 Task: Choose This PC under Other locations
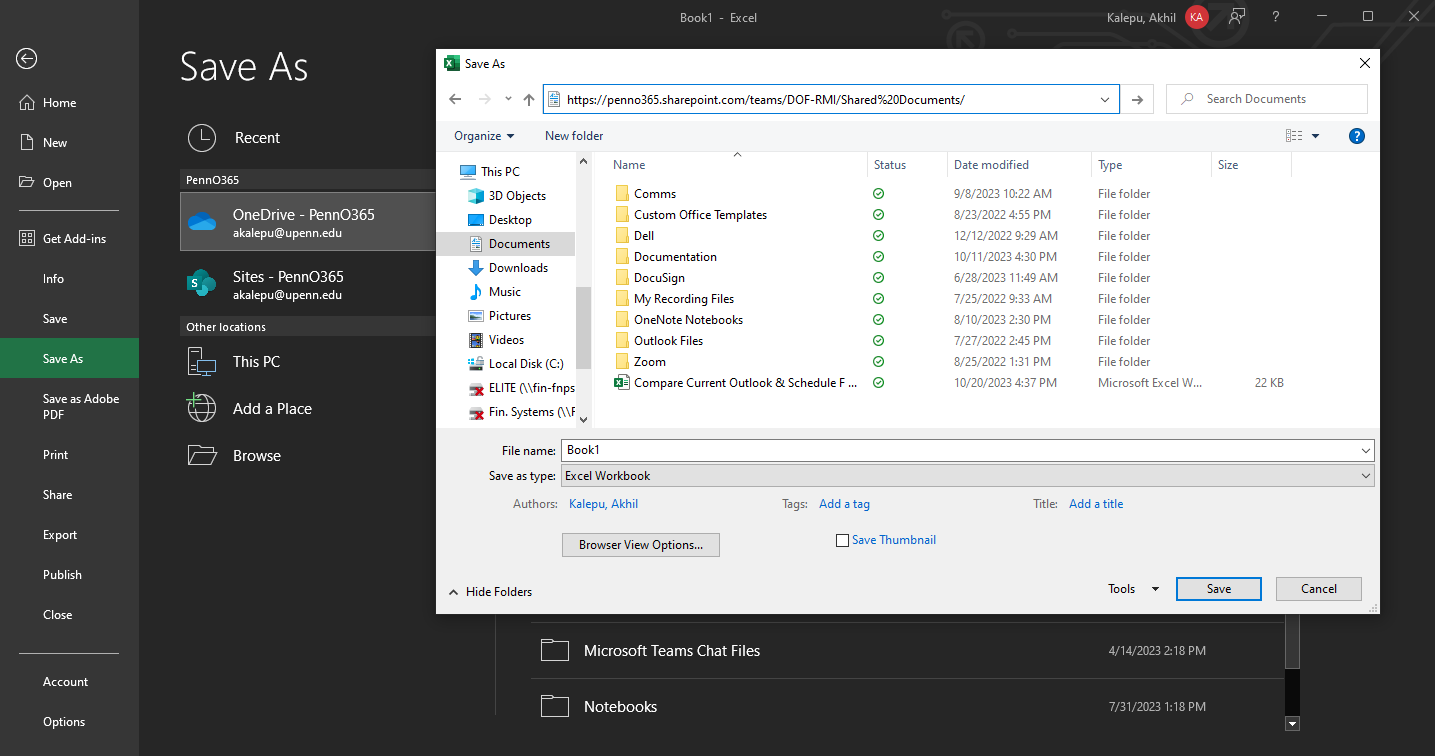coord(308,362)
